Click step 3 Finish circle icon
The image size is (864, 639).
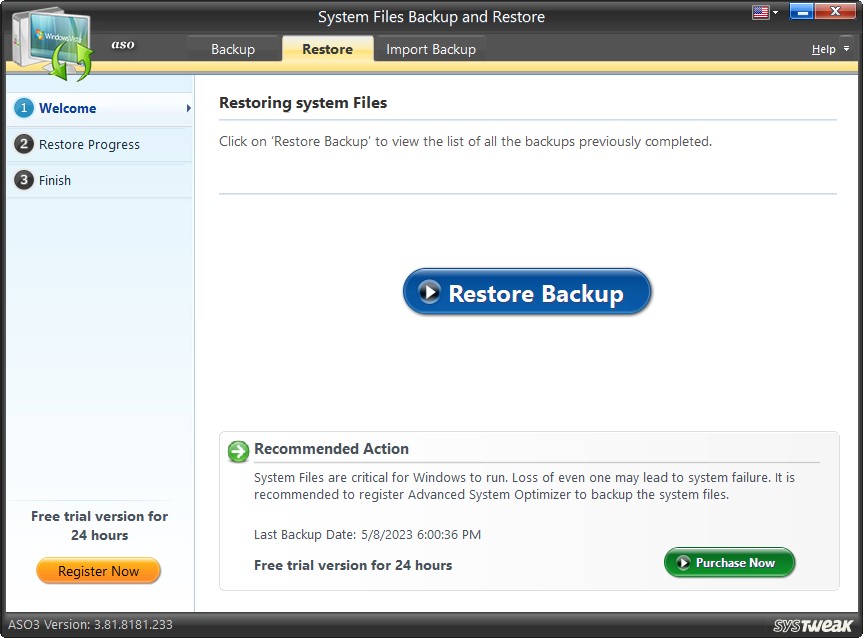[x=23, y=180]
